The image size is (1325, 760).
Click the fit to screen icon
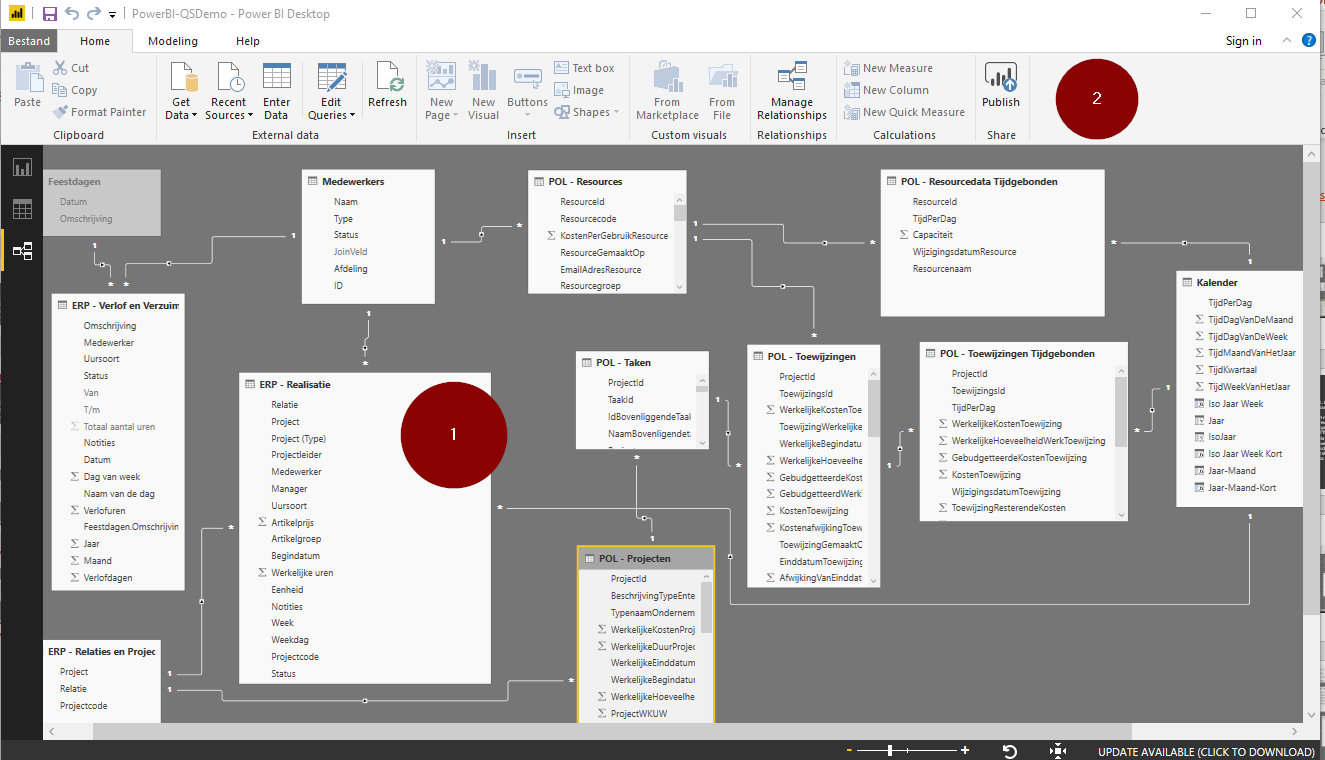coord(1058,751)
